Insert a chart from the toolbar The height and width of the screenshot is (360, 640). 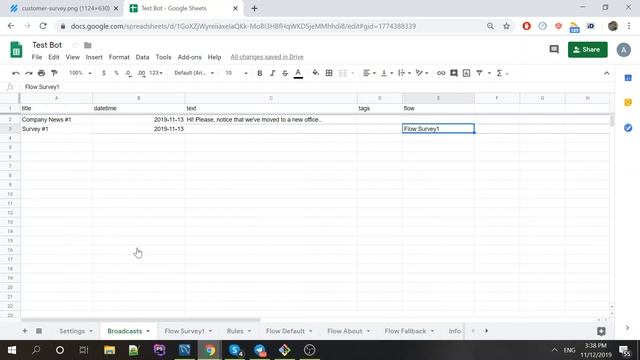[x=466, y=73]
